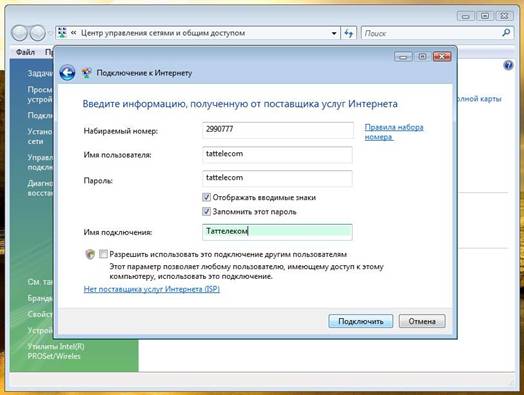The width and height of the screenshot is (524, 395).
Task: Open help via blue question mark icon
Action: [508, 65]
